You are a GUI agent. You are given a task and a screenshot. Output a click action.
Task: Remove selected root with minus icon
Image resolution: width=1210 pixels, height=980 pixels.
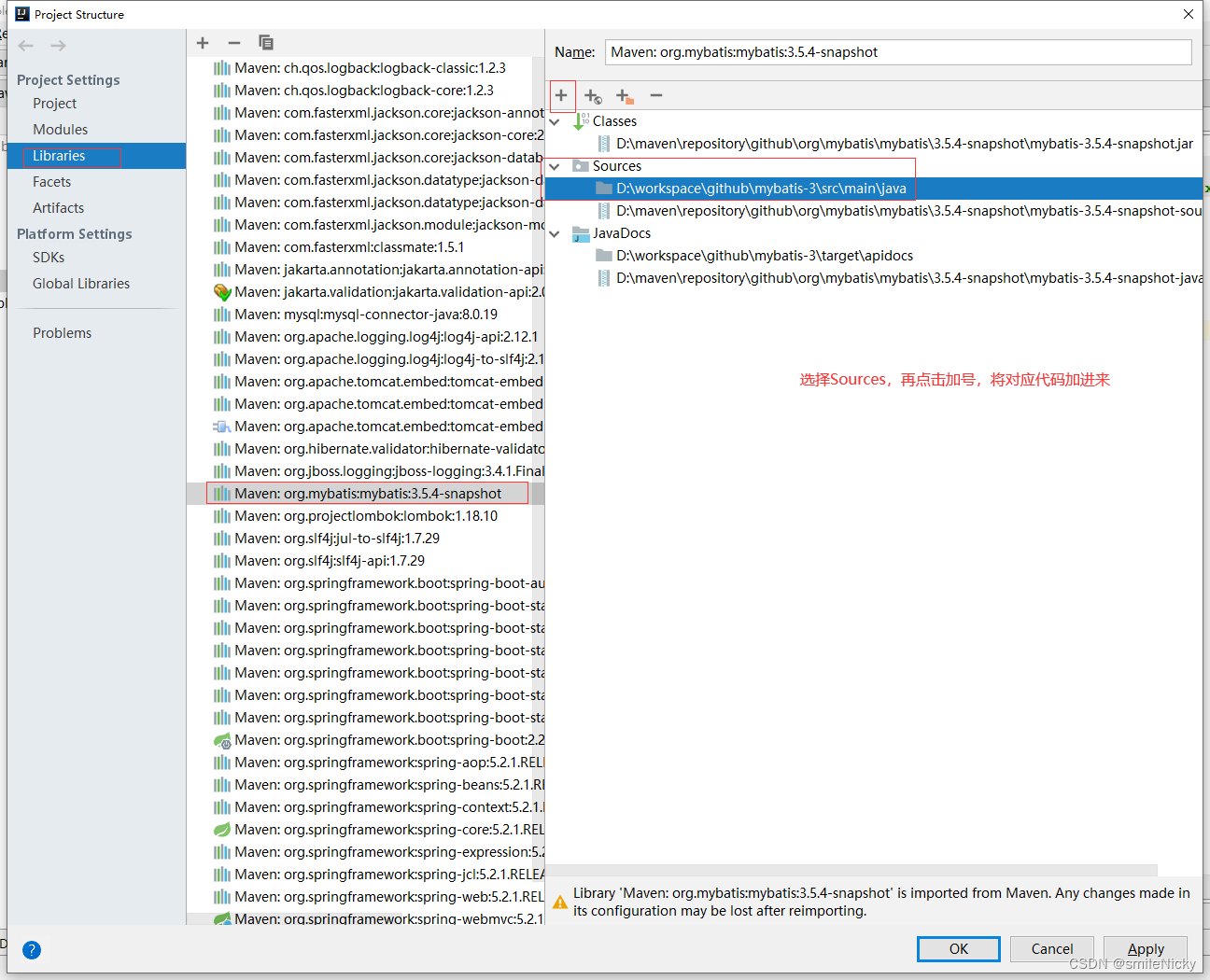656,95
